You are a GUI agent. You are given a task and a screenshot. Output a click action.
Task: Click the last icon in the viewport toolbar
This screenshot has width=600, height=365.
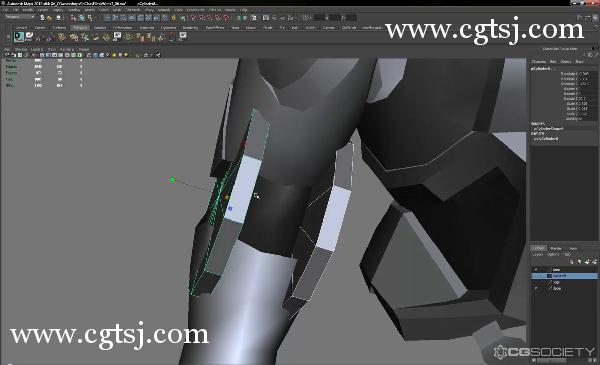[x=158, y=55]
